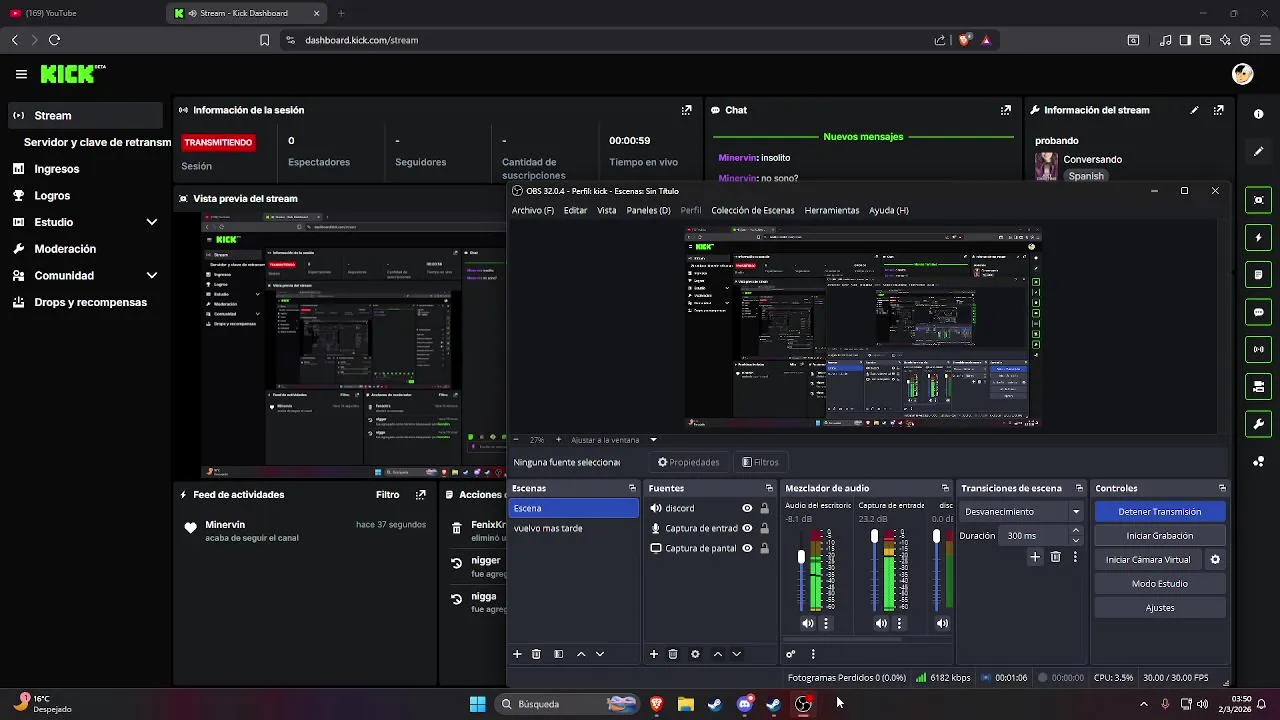Toggle lock on Captura de entrada source

[764, 528]
